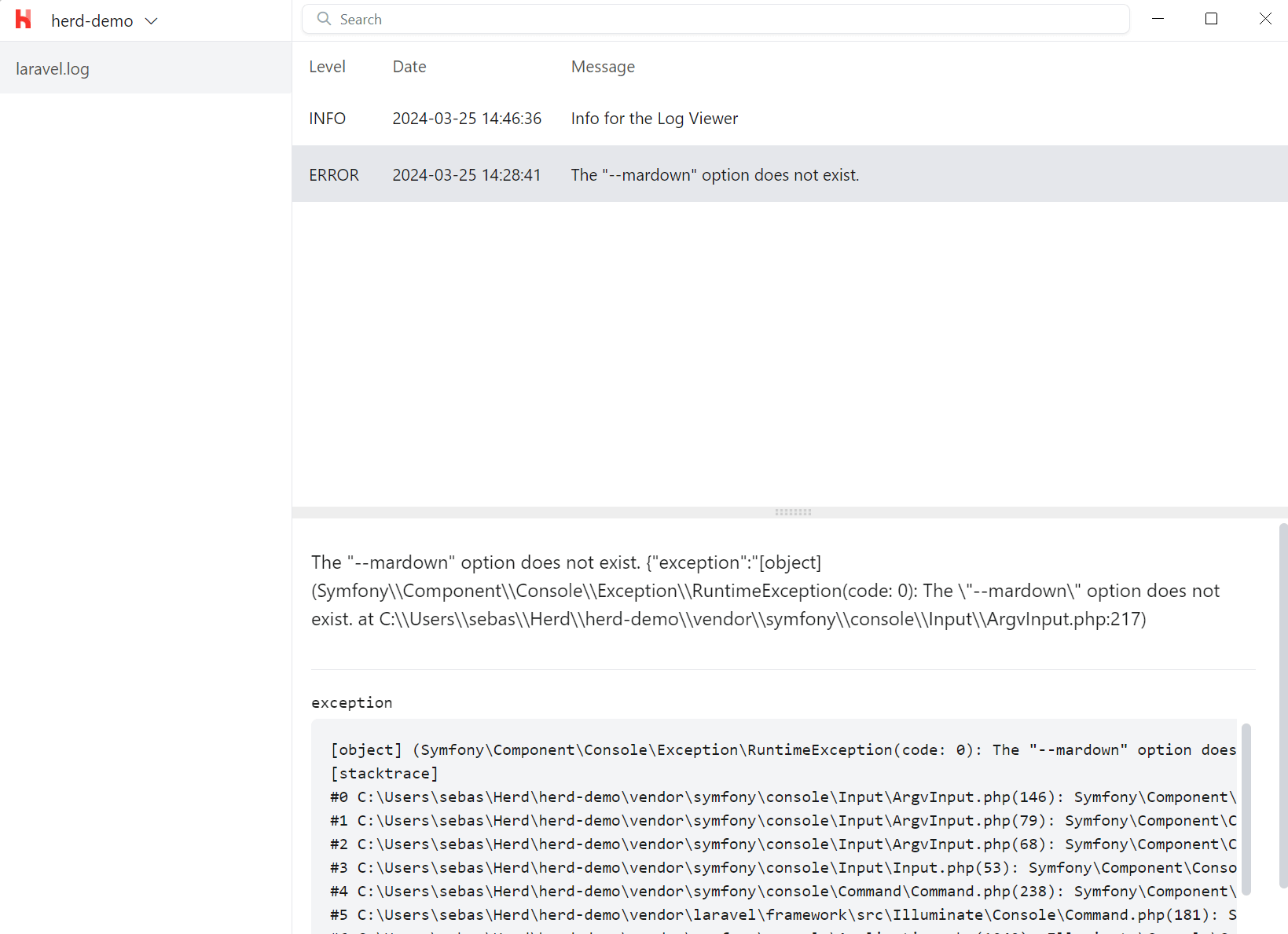Open the laravel.log file in the sidebar
1288x934 pixels.
pyautogui.click(x=52, y=69)
